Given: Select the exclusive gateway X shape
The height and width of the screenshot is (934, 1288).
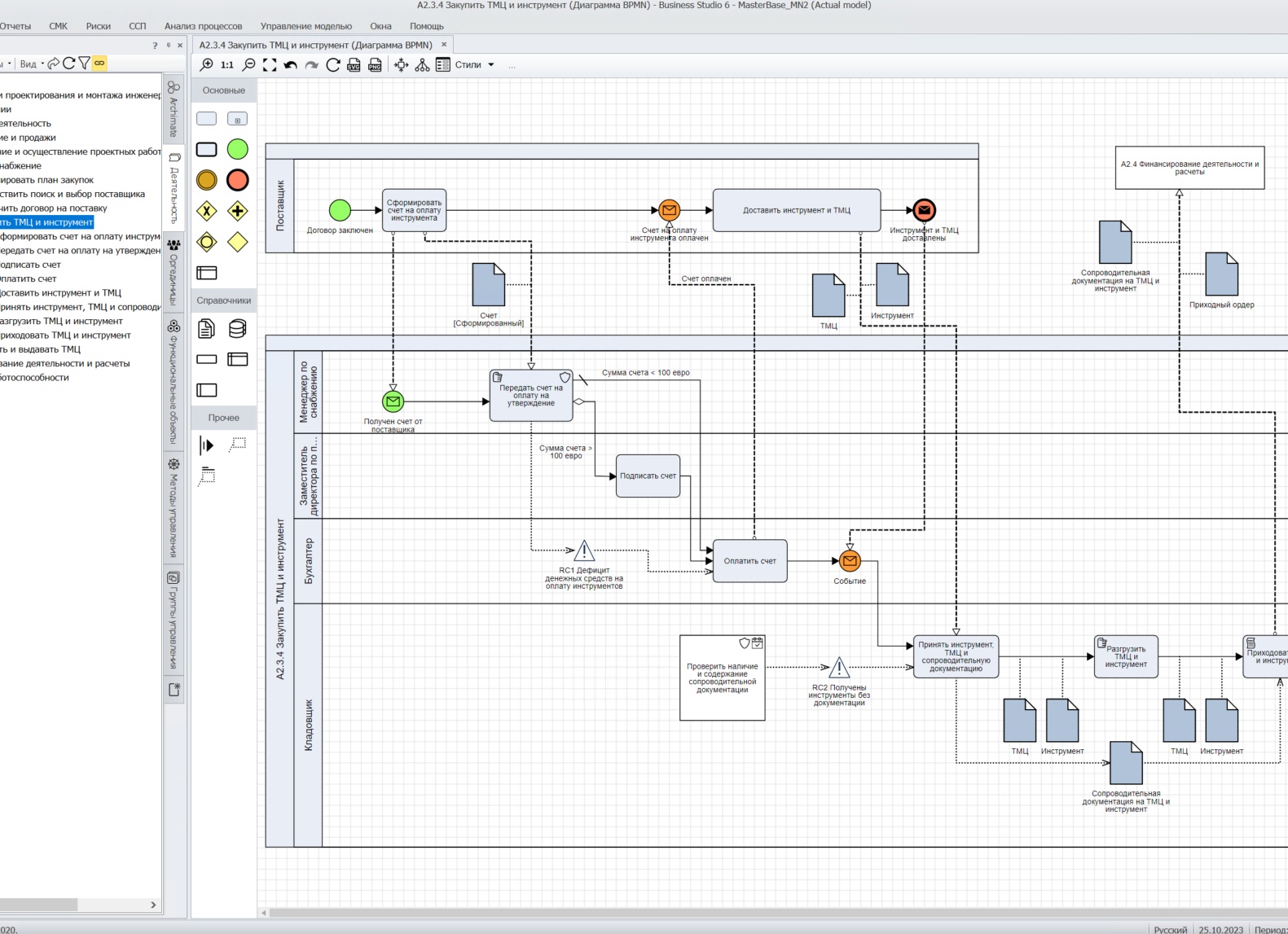Looking at the screenshot, I should pos(207,212).
